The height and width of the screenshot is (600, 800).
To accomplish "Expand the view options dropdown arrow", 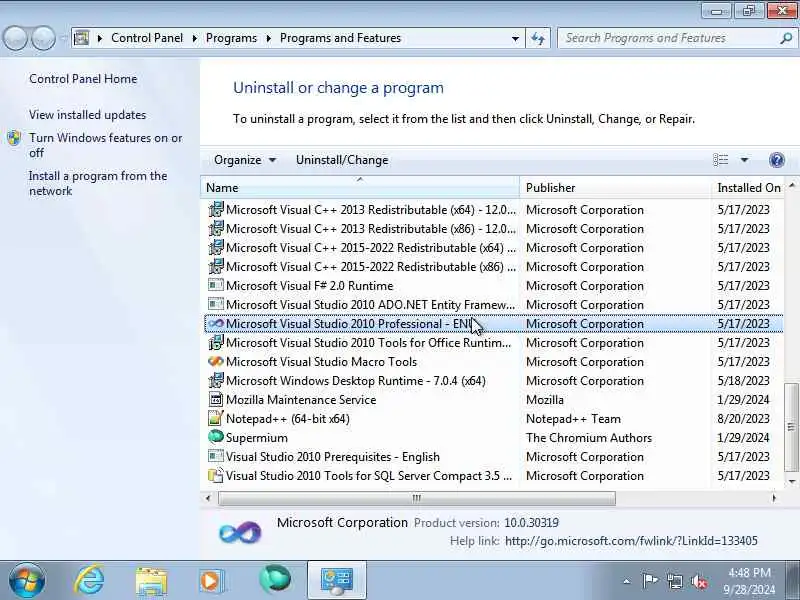I will point(744,160).
